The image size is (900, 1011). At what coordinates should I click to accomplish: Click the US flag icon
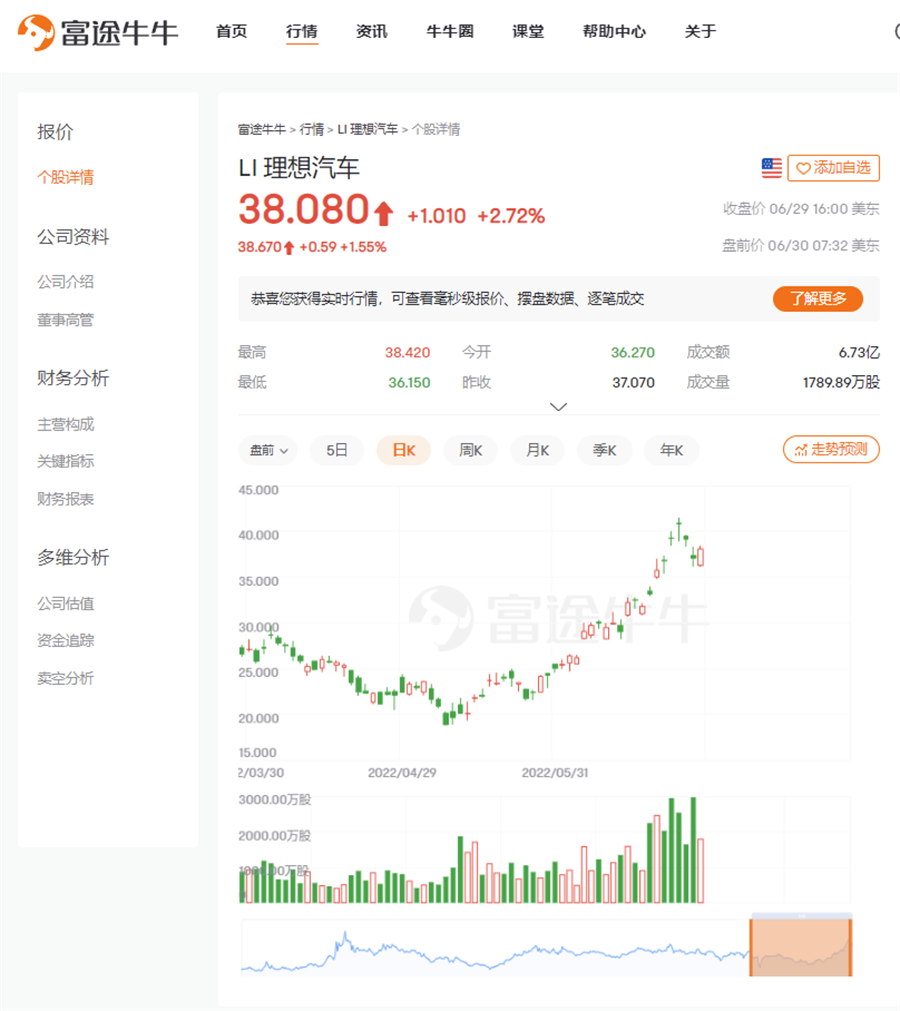click(771, 168)
